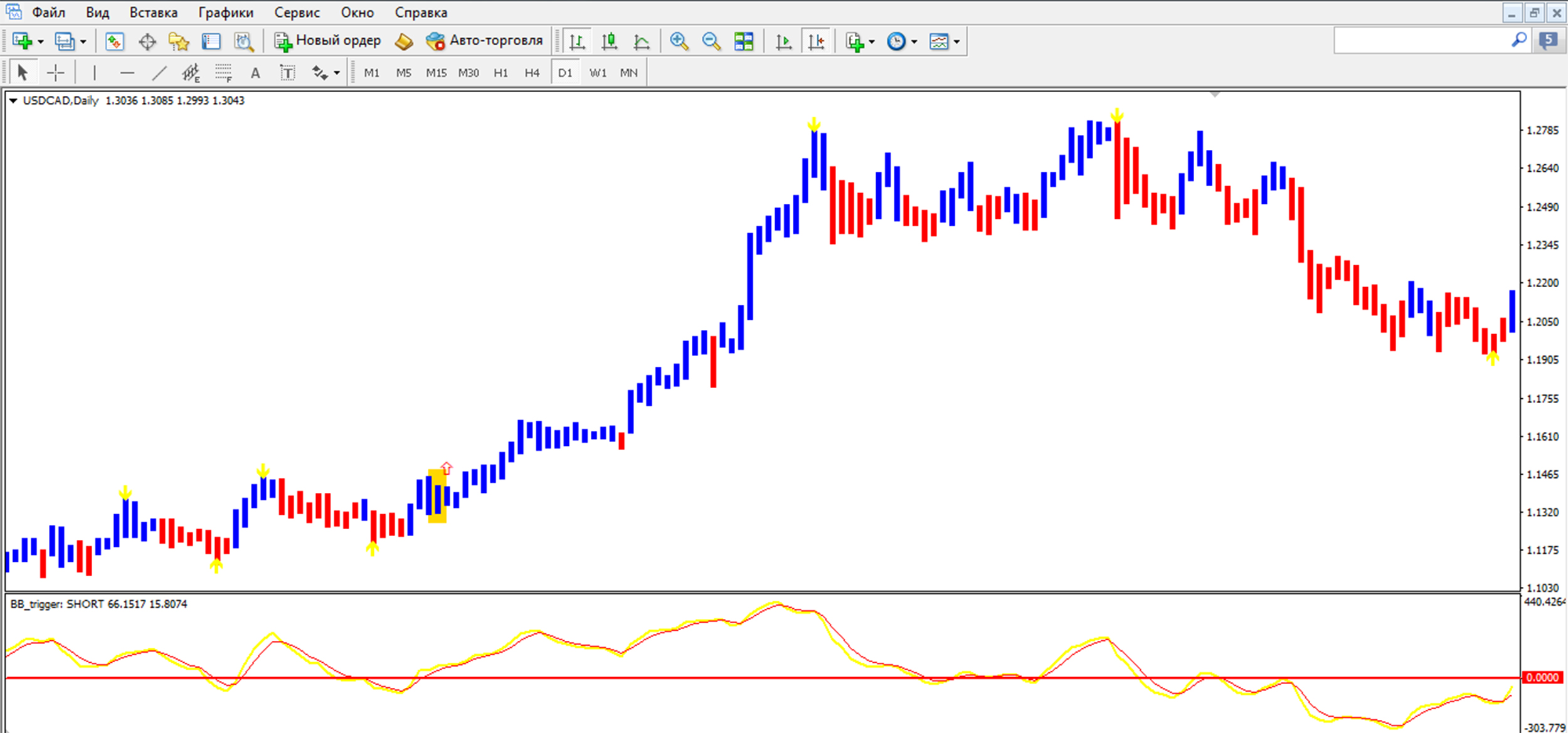
Task: Select the Text Label tool
Action: coord(287,73)
